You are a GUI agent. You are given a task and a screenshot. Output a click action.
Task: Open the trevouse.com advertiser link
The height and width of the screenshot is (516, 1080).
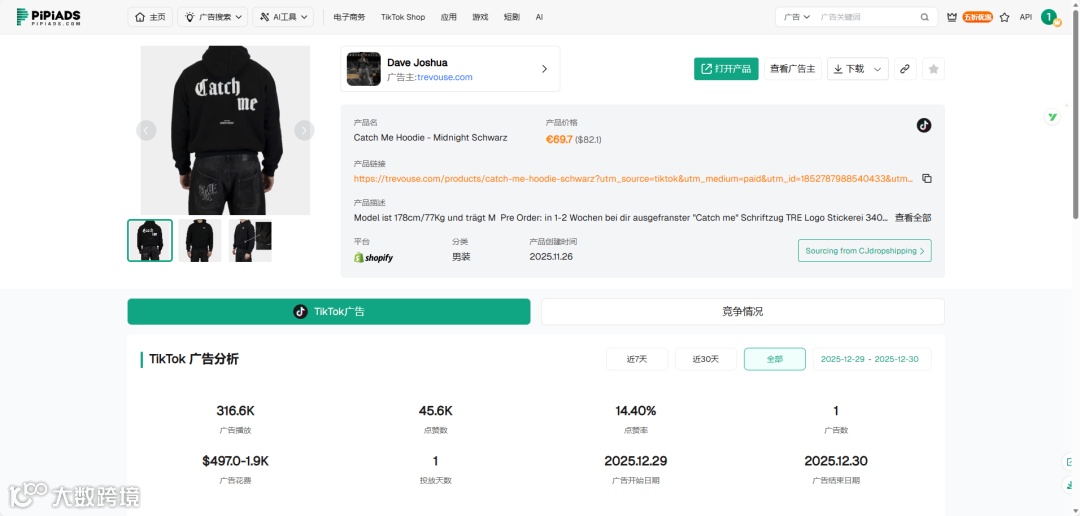pyautogui.click(x=444, y=77)
